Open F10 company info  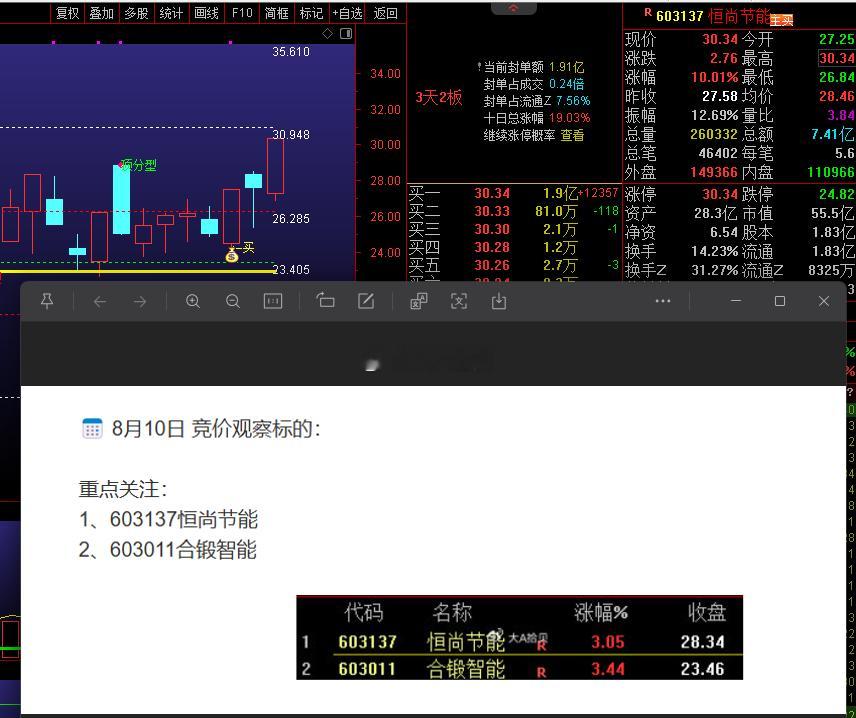242,13
